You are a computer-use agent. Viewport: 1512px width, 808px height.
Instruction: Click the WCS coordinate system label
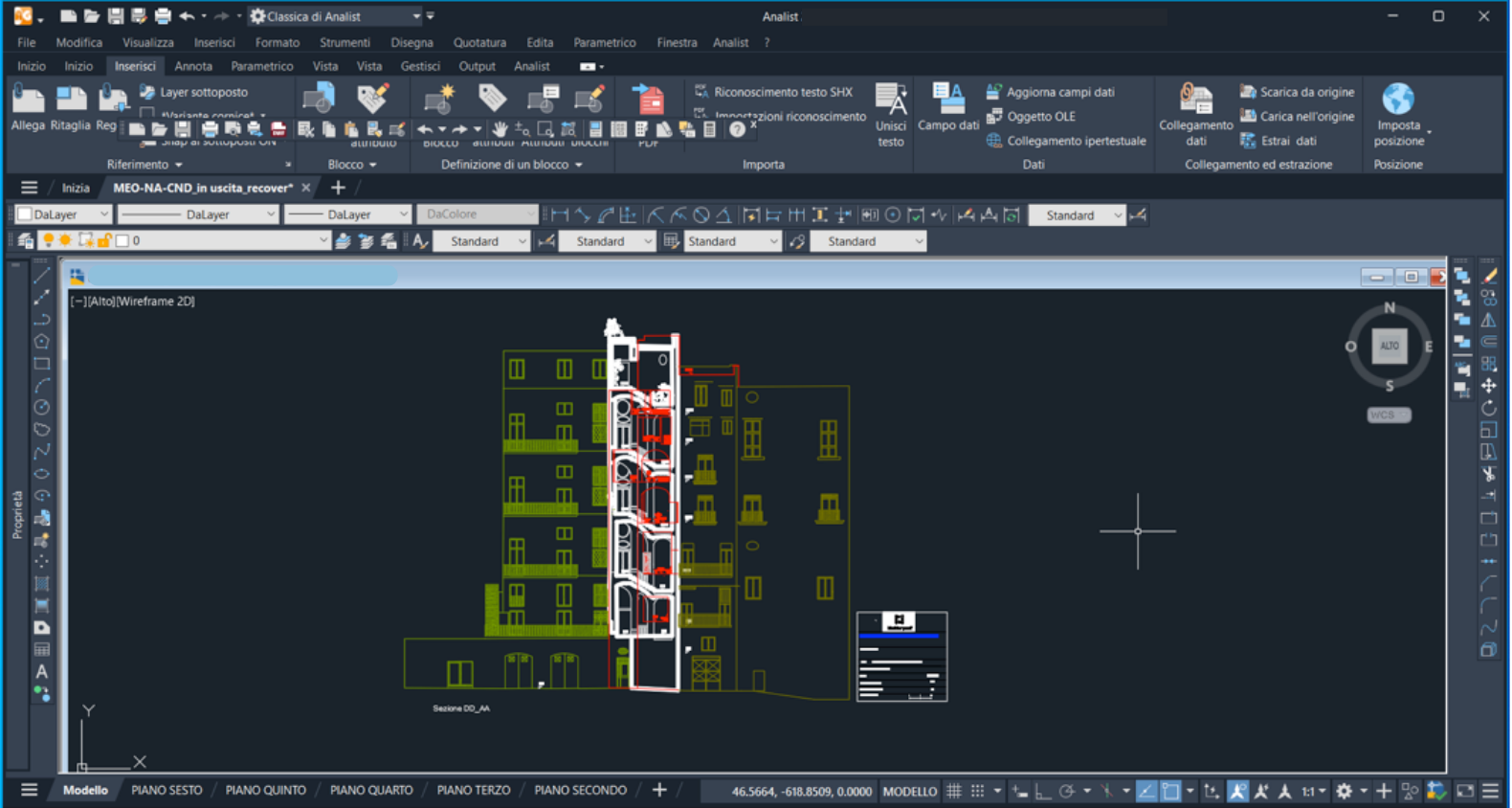pyautogui.click(x=1389, y=415)
